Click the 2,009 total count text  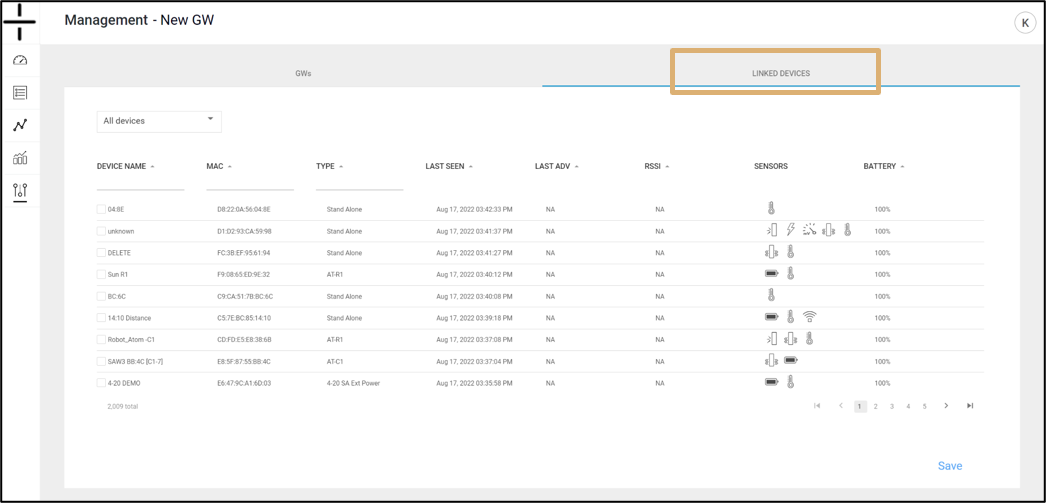tap(122, 406)
